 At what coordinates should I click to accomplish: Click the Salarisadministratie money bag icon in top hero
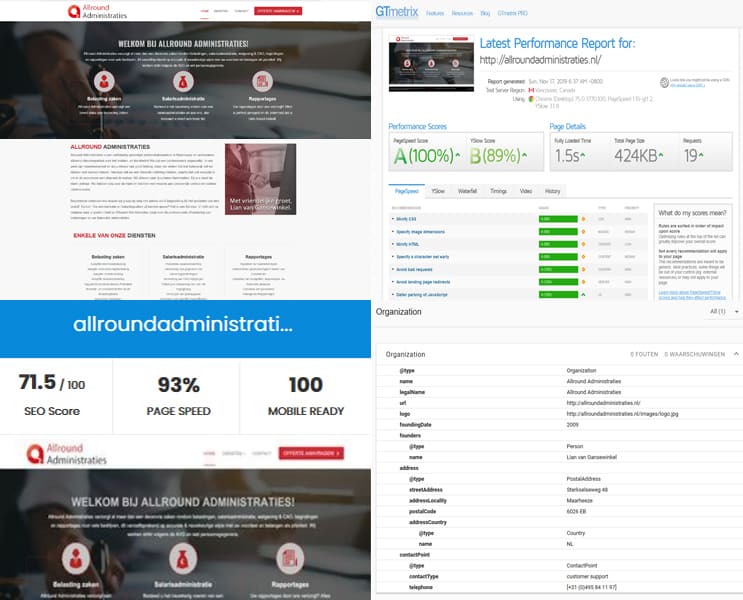coord(183,82)
